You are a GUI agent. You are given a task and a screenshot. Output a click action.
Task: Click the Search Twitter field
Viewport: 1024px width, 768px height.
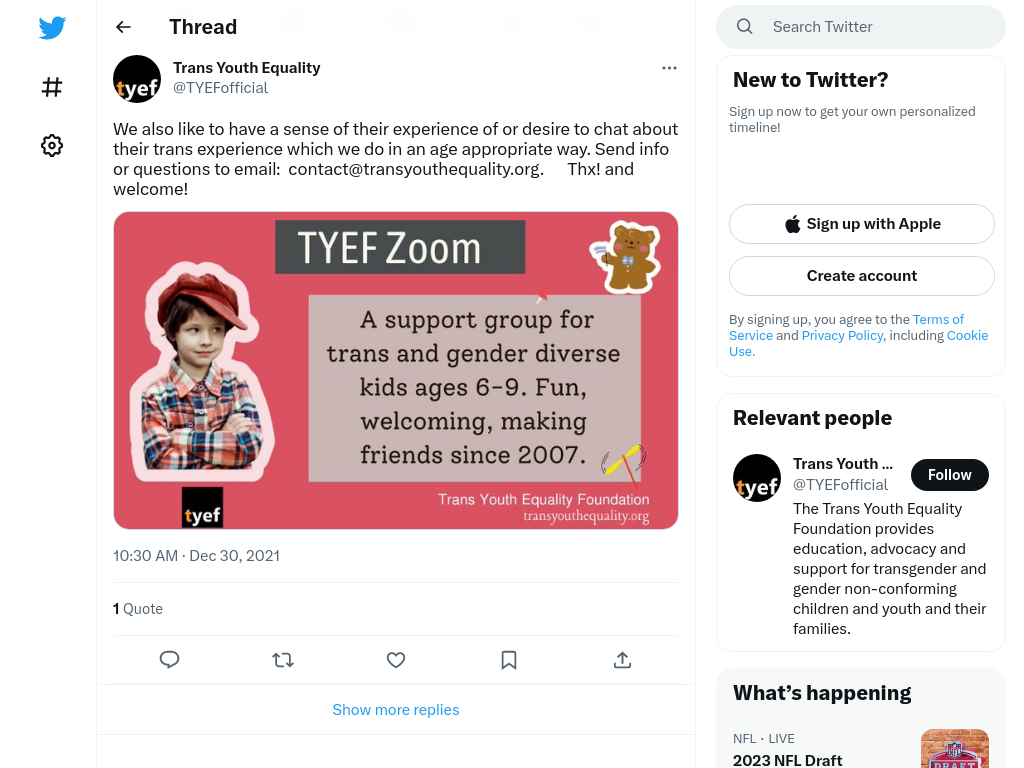tap(861, 27)
